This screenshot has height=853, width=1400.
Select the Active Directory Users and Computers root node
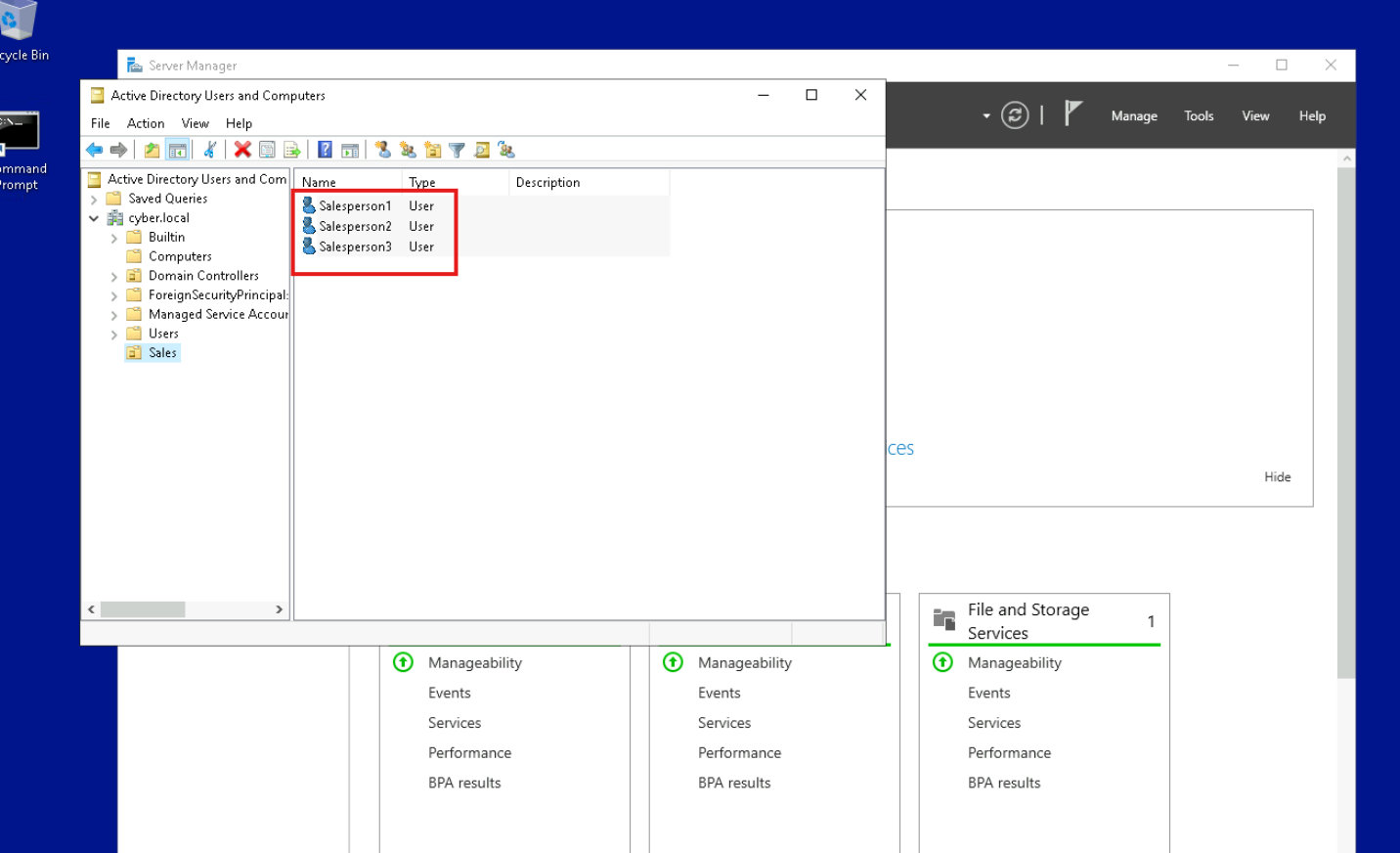(x=197, y=179)
